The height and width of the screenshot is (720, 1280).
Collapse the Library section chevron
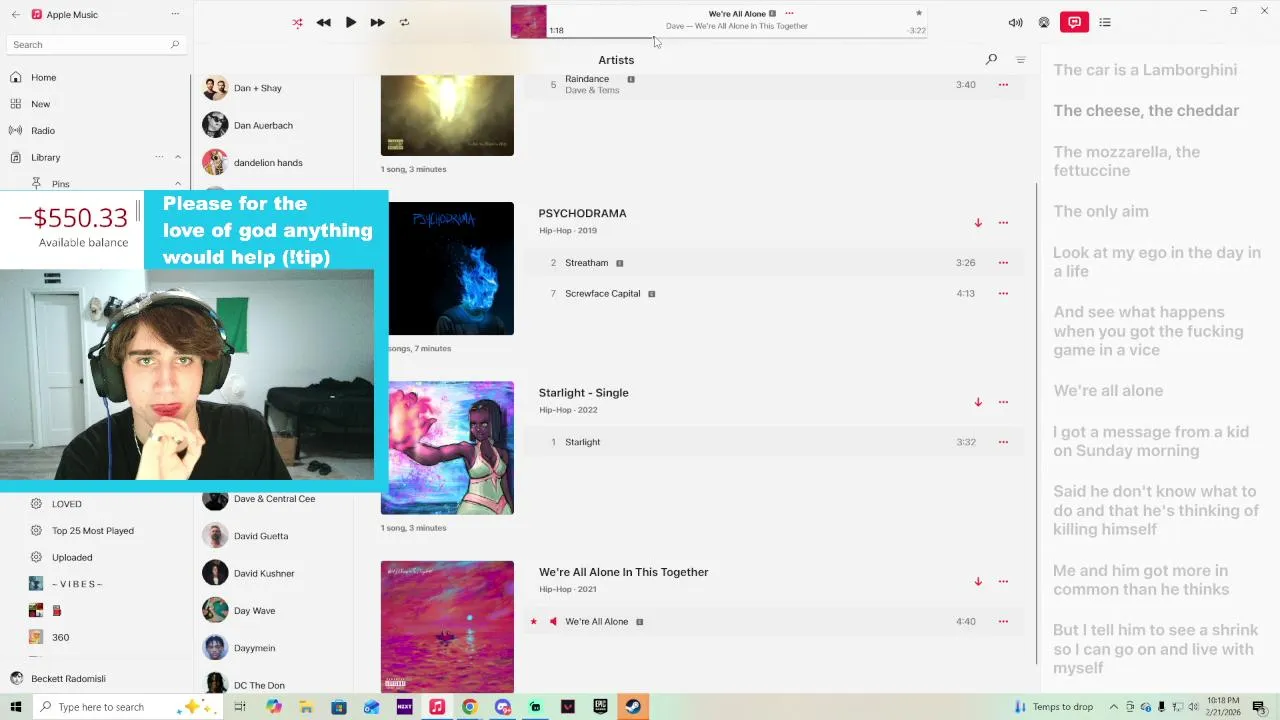point(178,157)
